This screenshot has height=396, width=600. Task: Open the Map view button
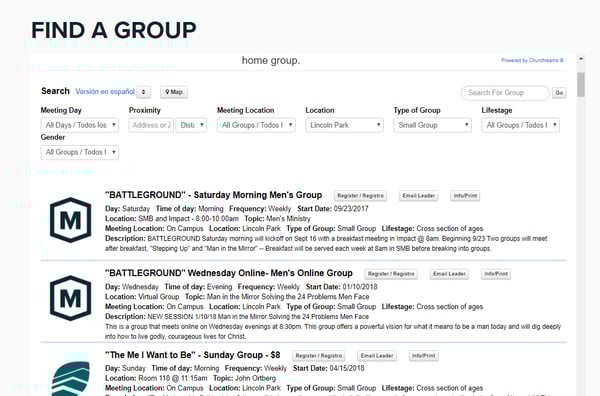[x=174, y=92]
